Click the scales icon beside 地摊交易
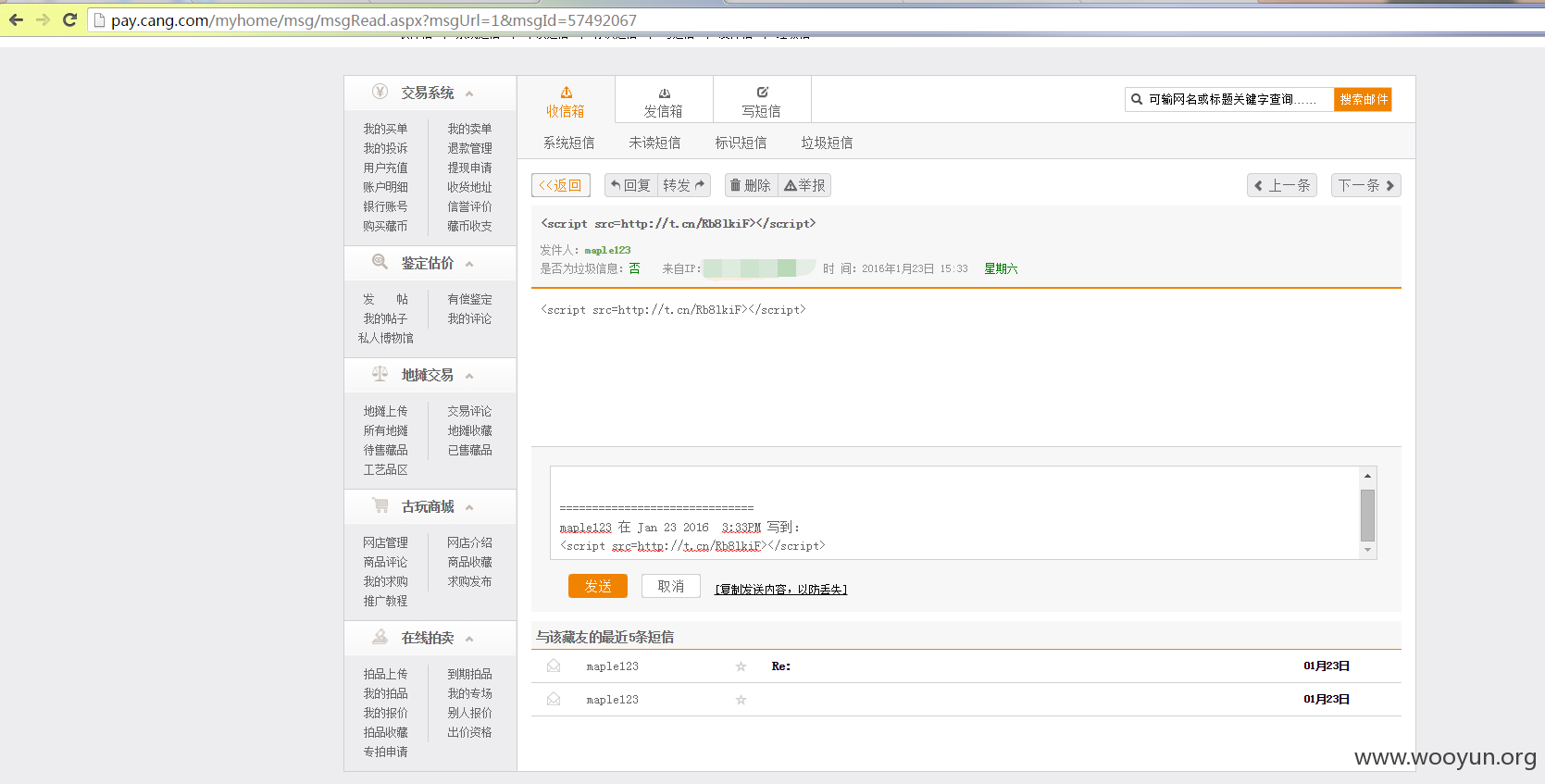The image size is (1545, 784). [x=380, y=374]
